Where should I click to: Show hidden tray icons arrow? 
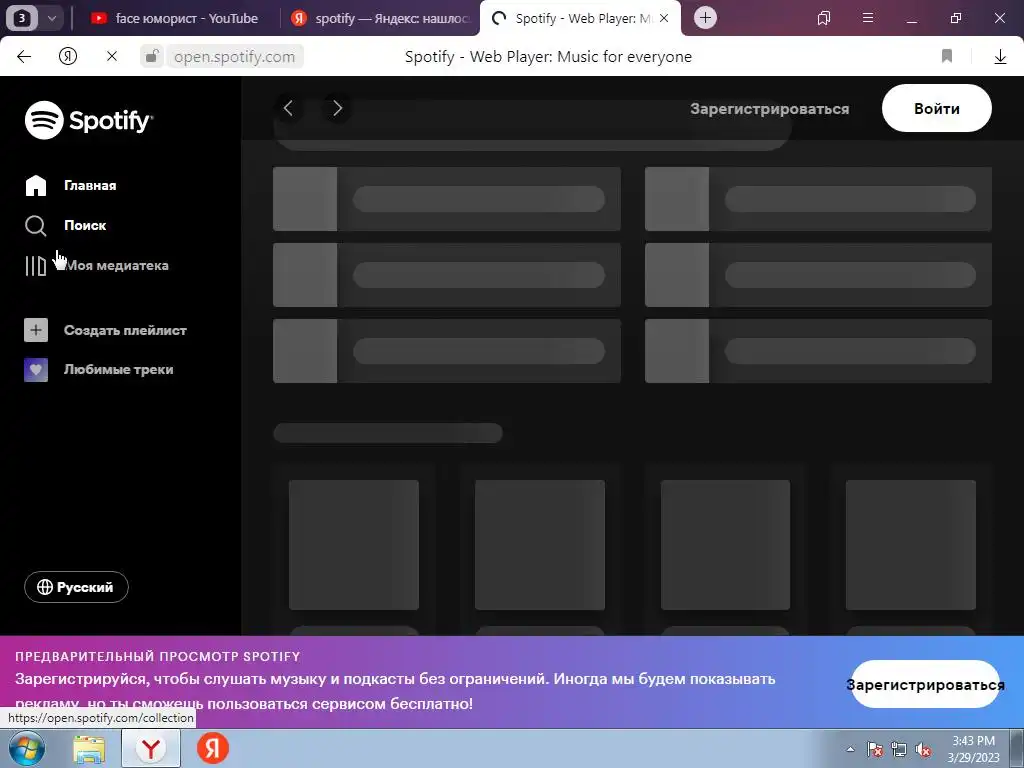[x=850, y=749]
